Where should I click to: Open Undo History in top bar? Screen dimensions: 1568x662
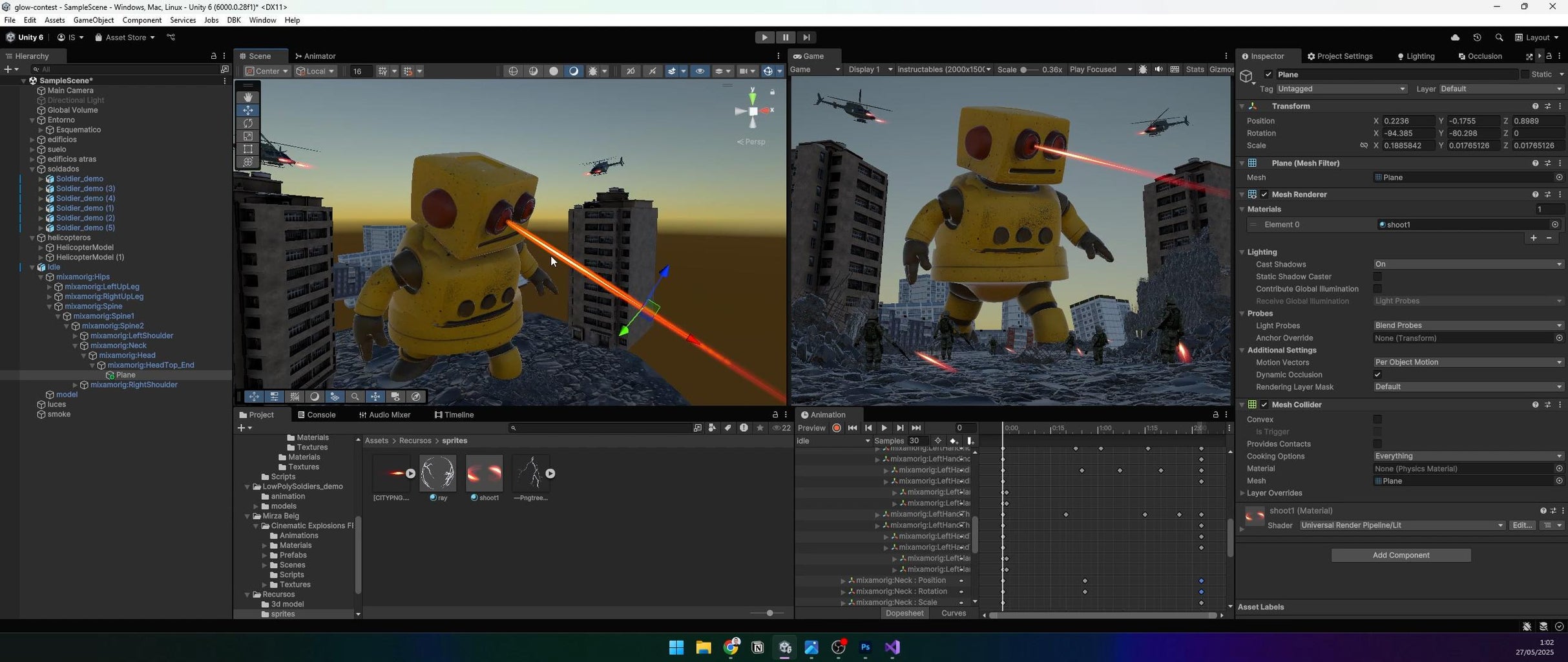point(1477,37)
